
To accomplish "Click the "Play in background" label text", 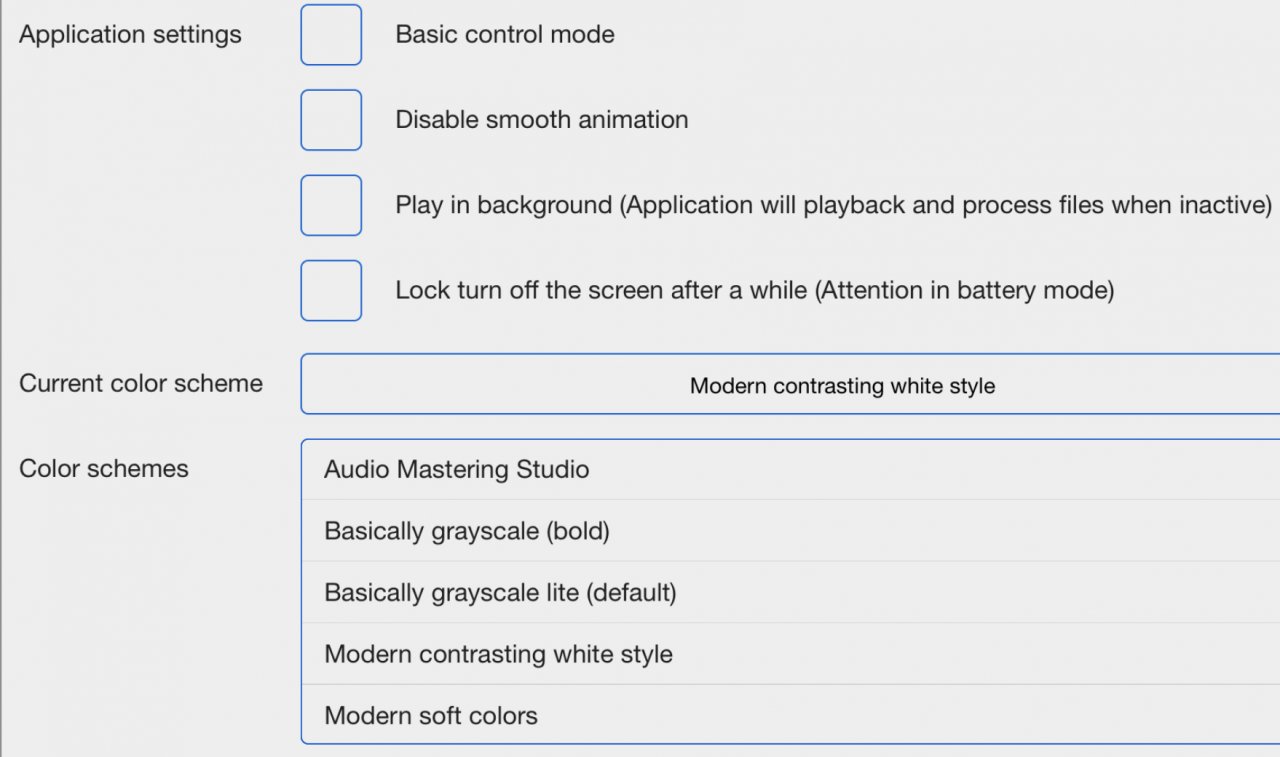I will pos(503,206).
